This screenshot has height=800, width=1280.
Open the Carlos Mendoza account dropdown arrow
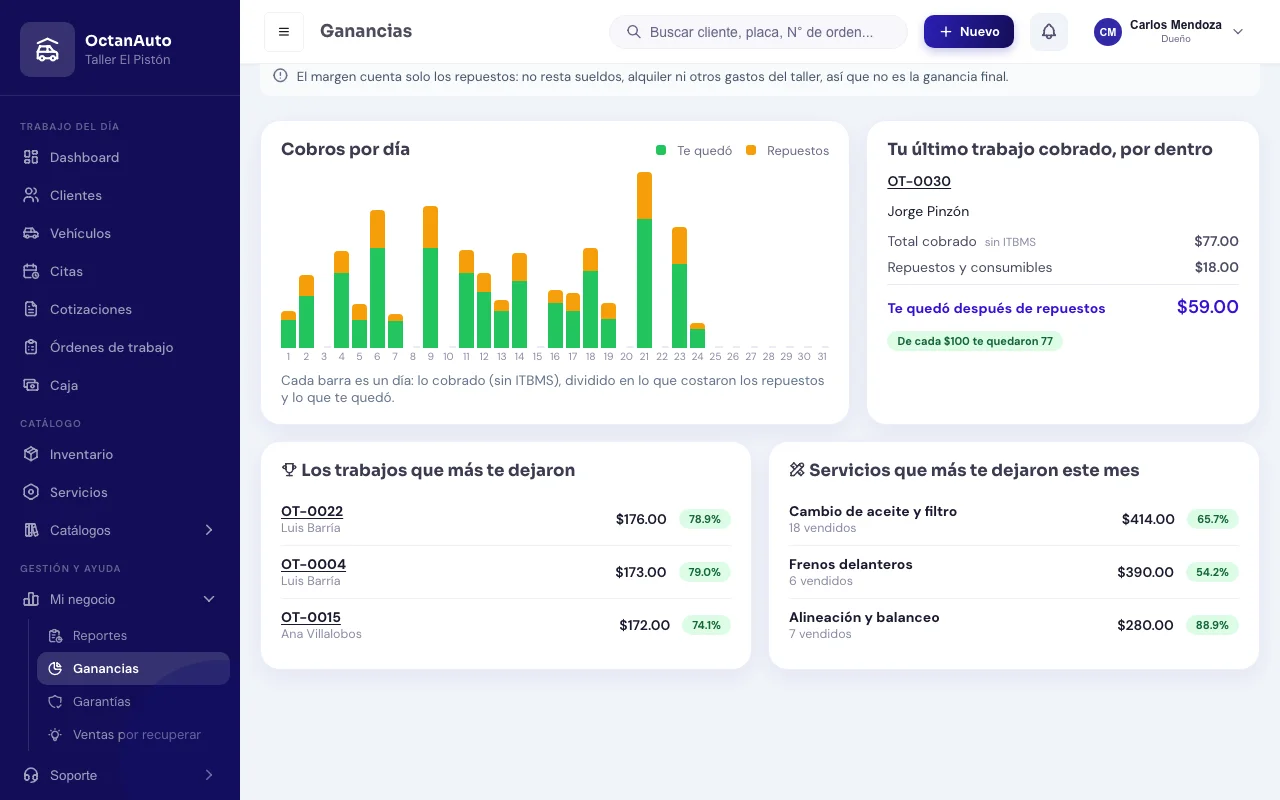[x=1238, y=32]
